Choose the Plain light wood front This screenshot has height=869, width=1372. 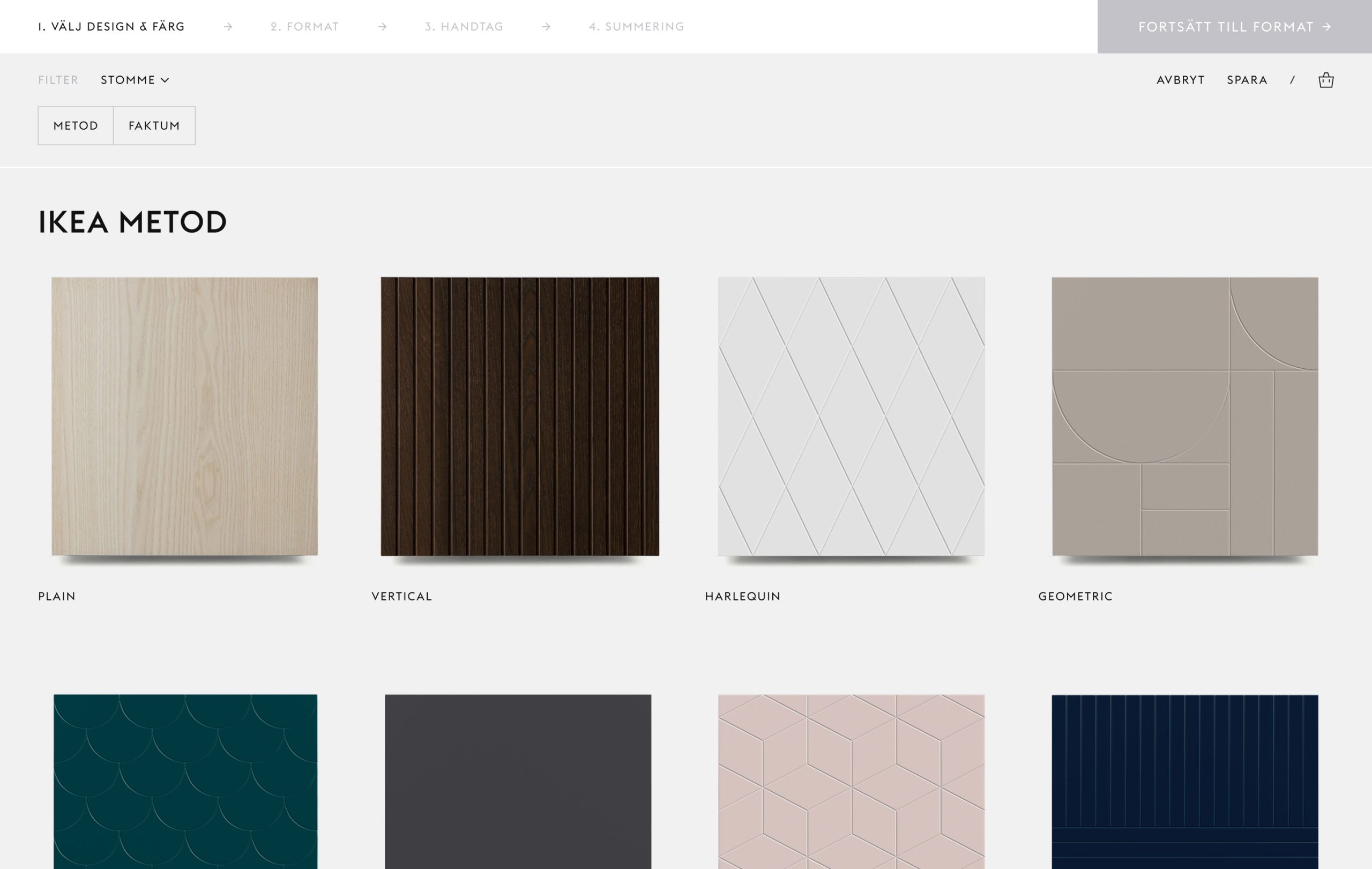pyautogui.click(x=184, y=417)
